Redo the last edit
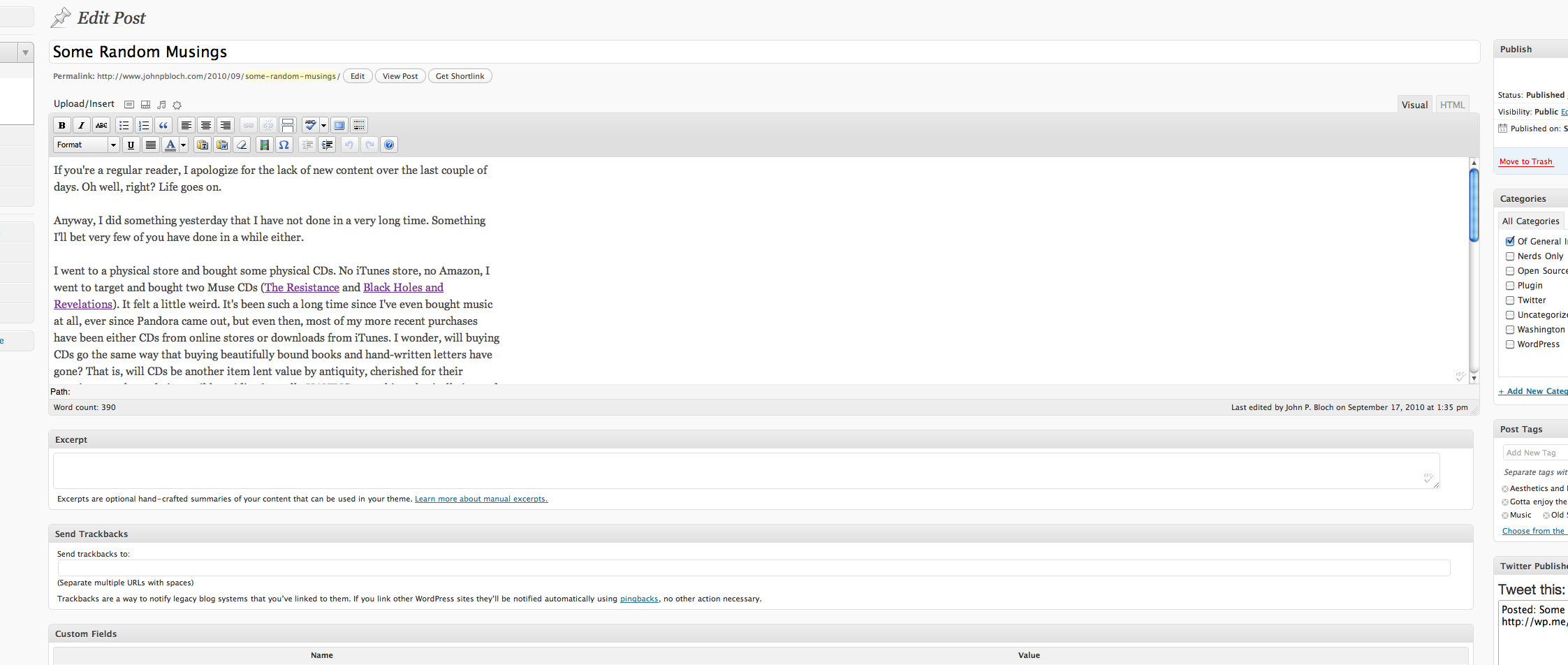 [369, 145]
